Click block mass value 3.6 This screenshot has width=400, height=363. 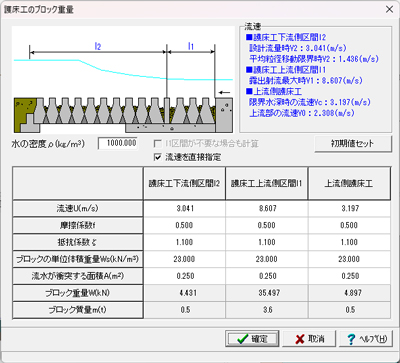coord(267,310)
